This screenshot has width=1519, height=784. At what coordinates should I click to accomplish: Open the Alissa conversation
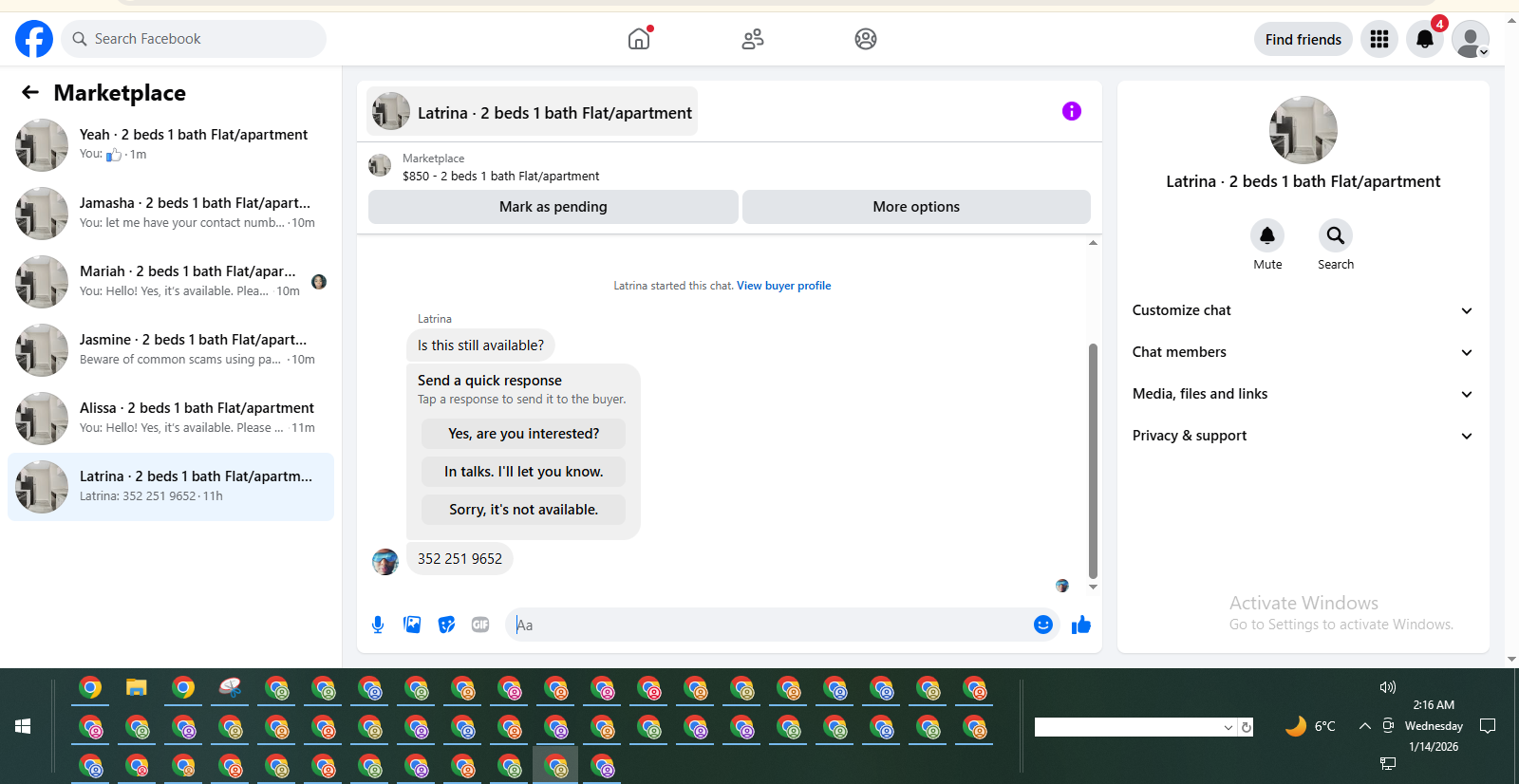pyautogui.click(x=171, y=419)
